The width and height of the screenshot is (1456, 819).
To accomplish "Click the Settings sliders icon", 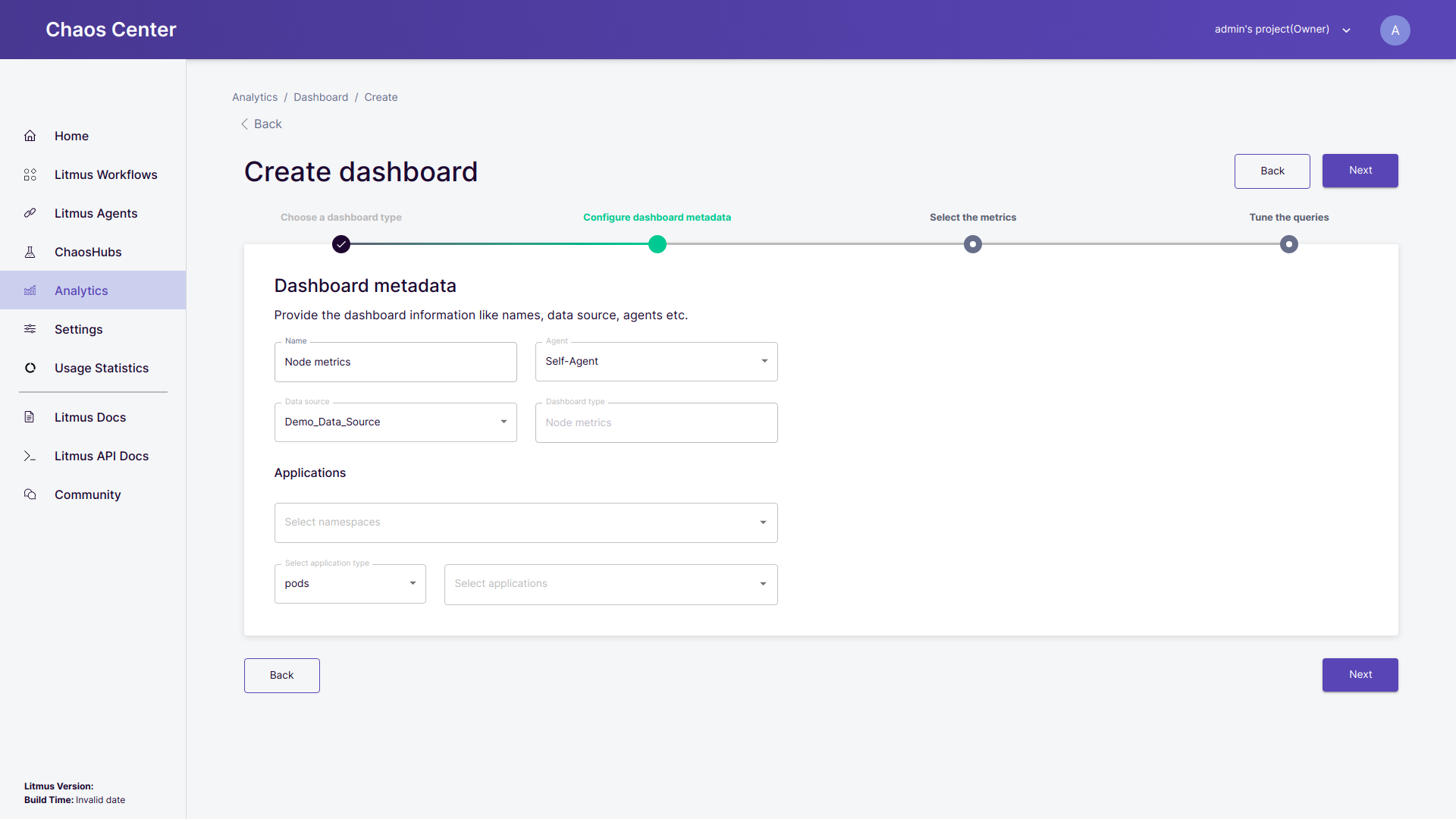I will point(30,329).
